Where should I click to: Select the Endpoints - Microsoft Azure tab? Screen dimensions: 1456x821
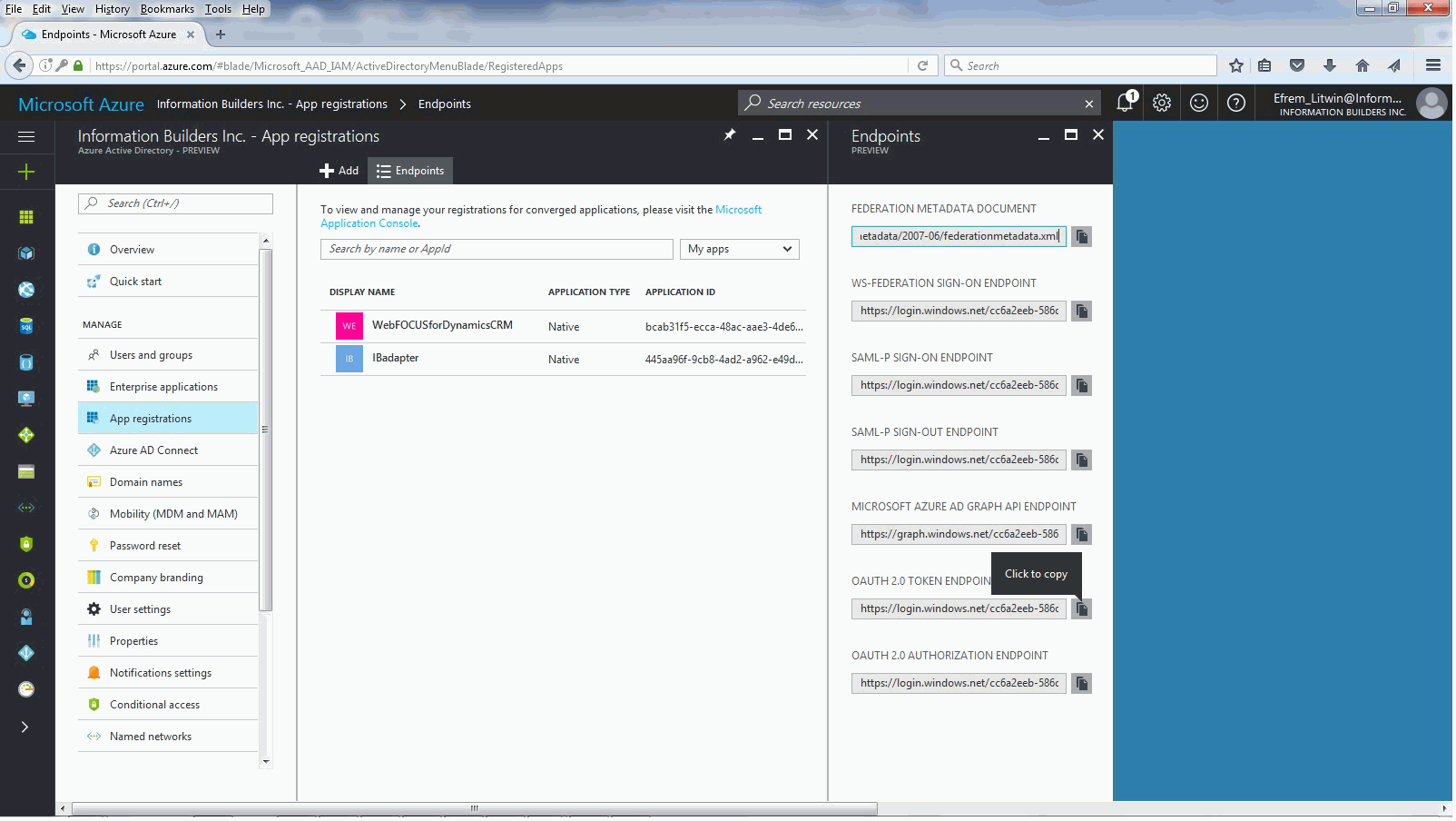(107, 35)
